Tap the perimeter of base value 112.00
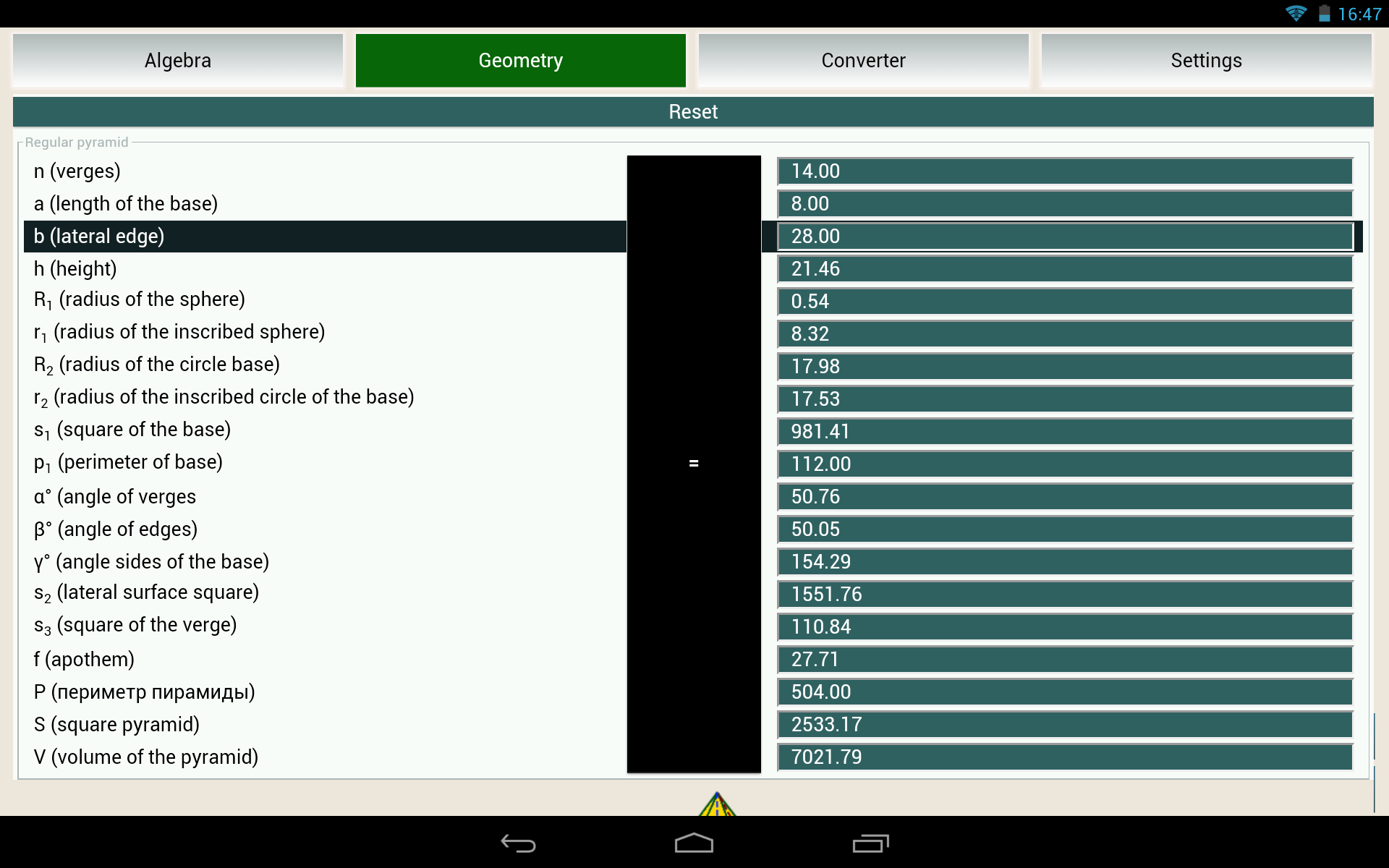The image size is (1389, 868). coord(1064,464)
